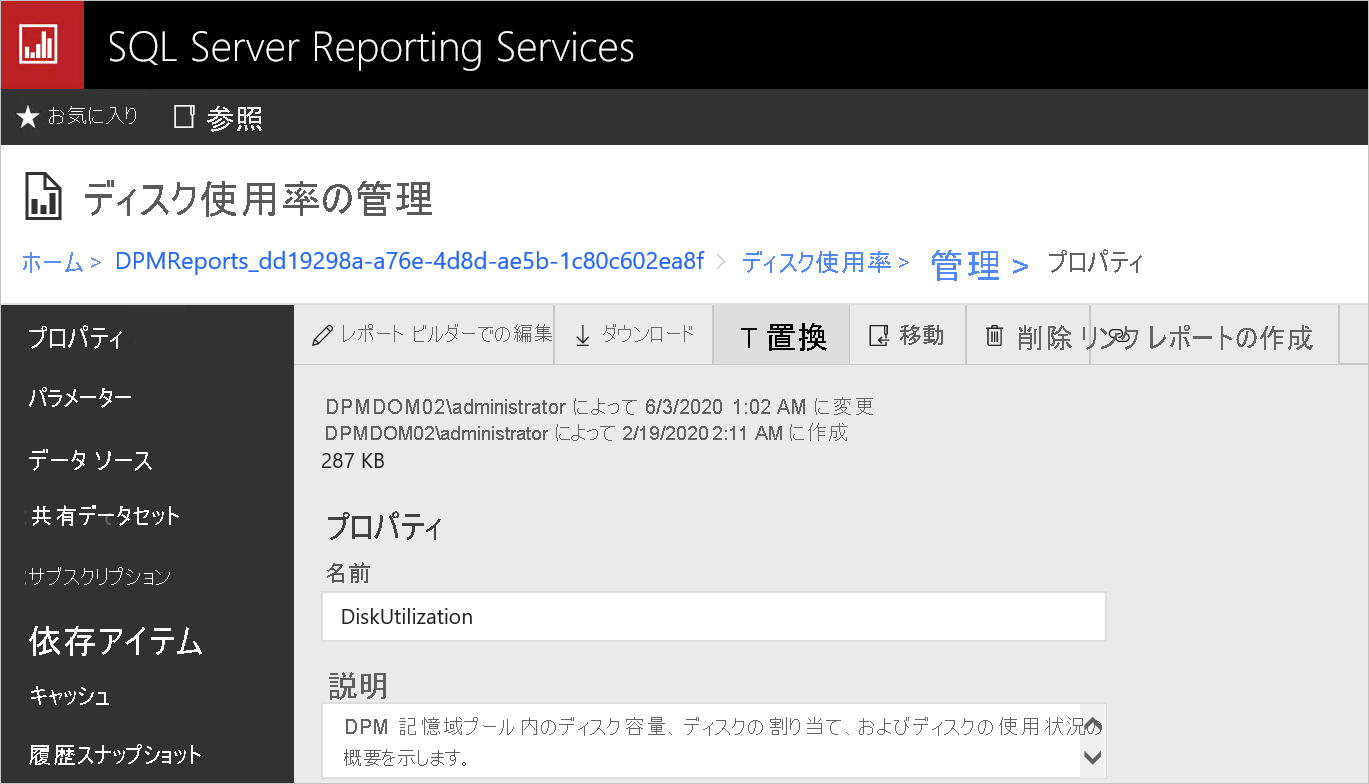
Task: Download the DiskUtilization report file
Action: tap(632, 336)
